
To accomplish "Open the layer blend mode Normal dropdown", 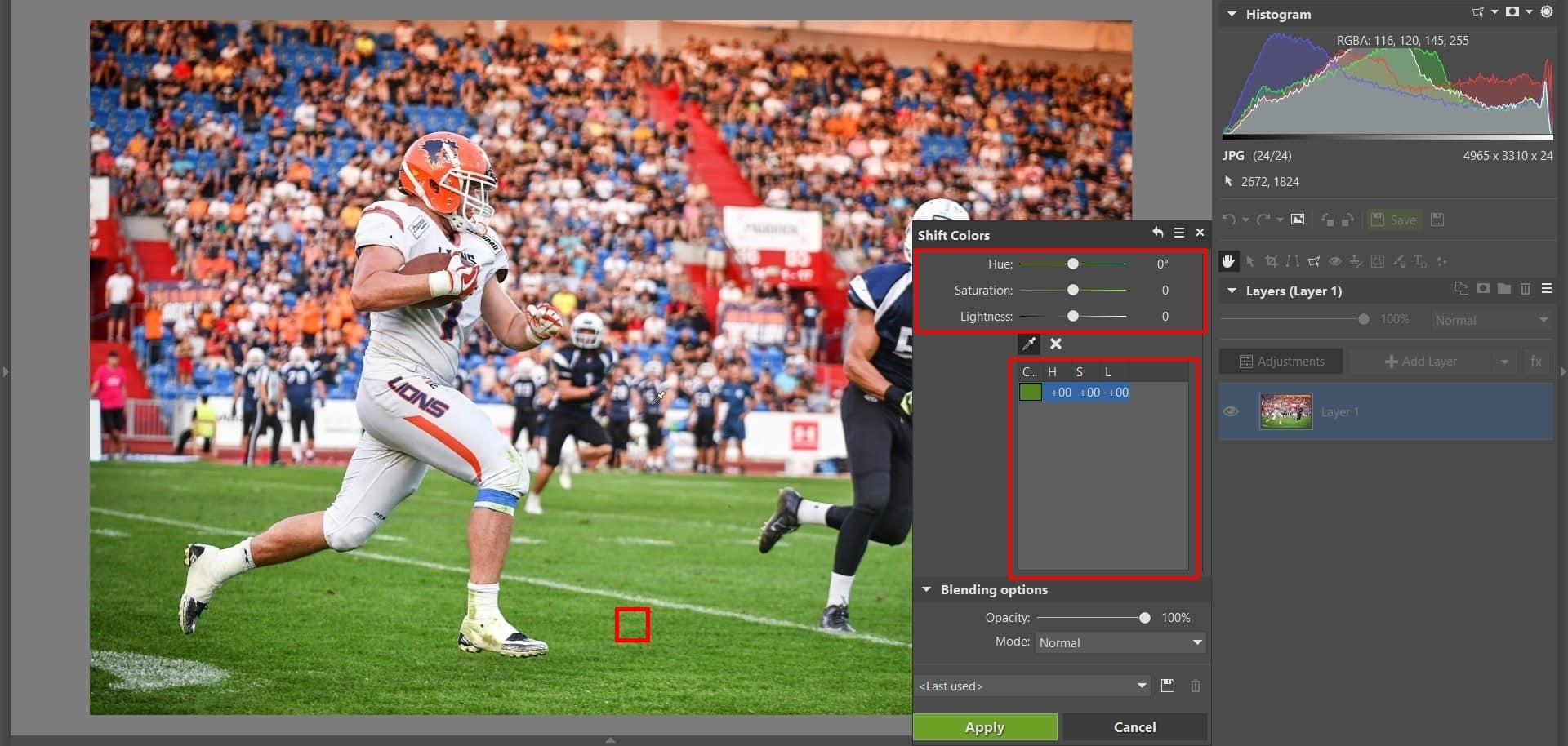I will coord(1492,320).
